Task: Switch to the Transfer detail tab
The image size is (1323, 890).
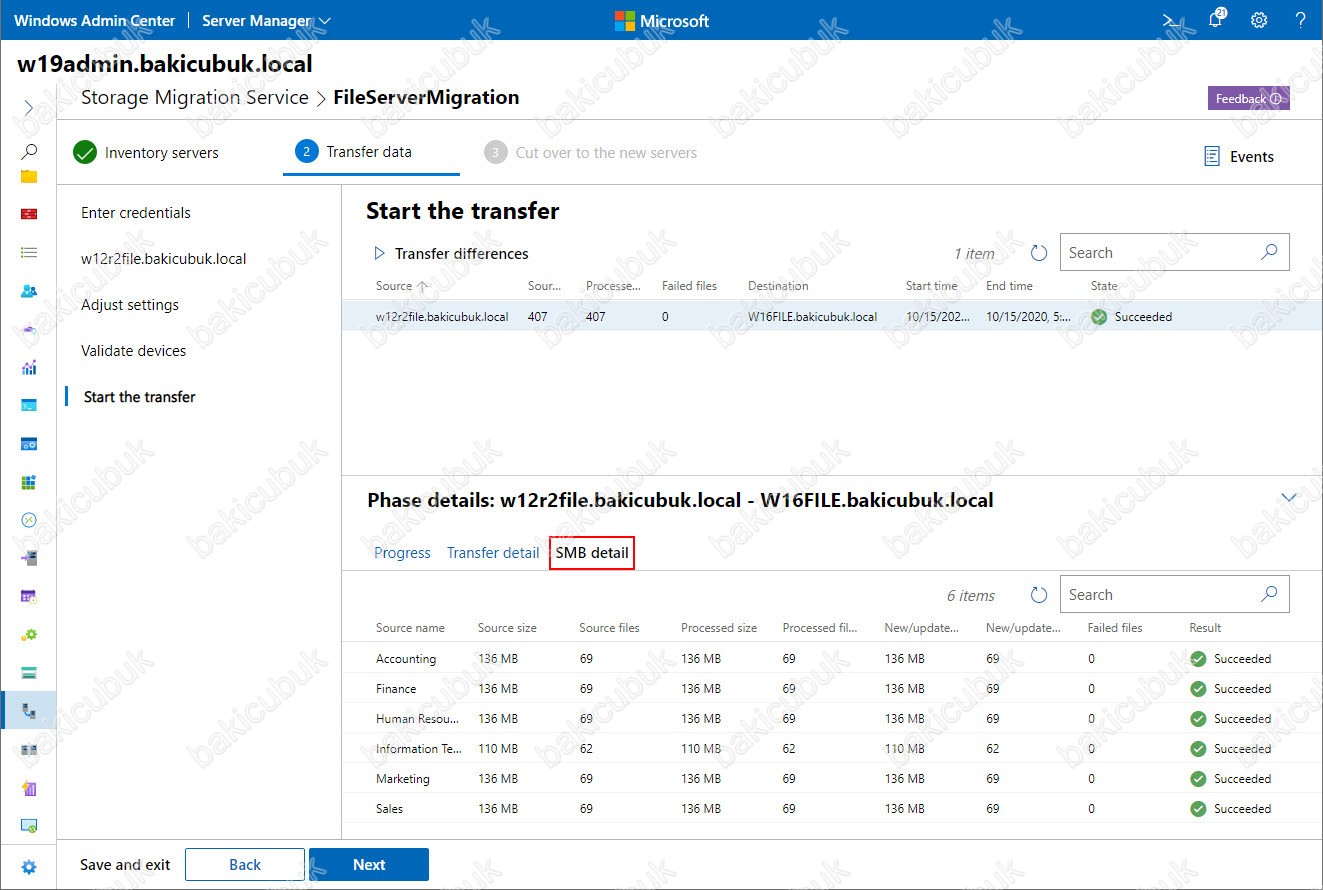Action: pyautogui.click(x=493, y=553)
